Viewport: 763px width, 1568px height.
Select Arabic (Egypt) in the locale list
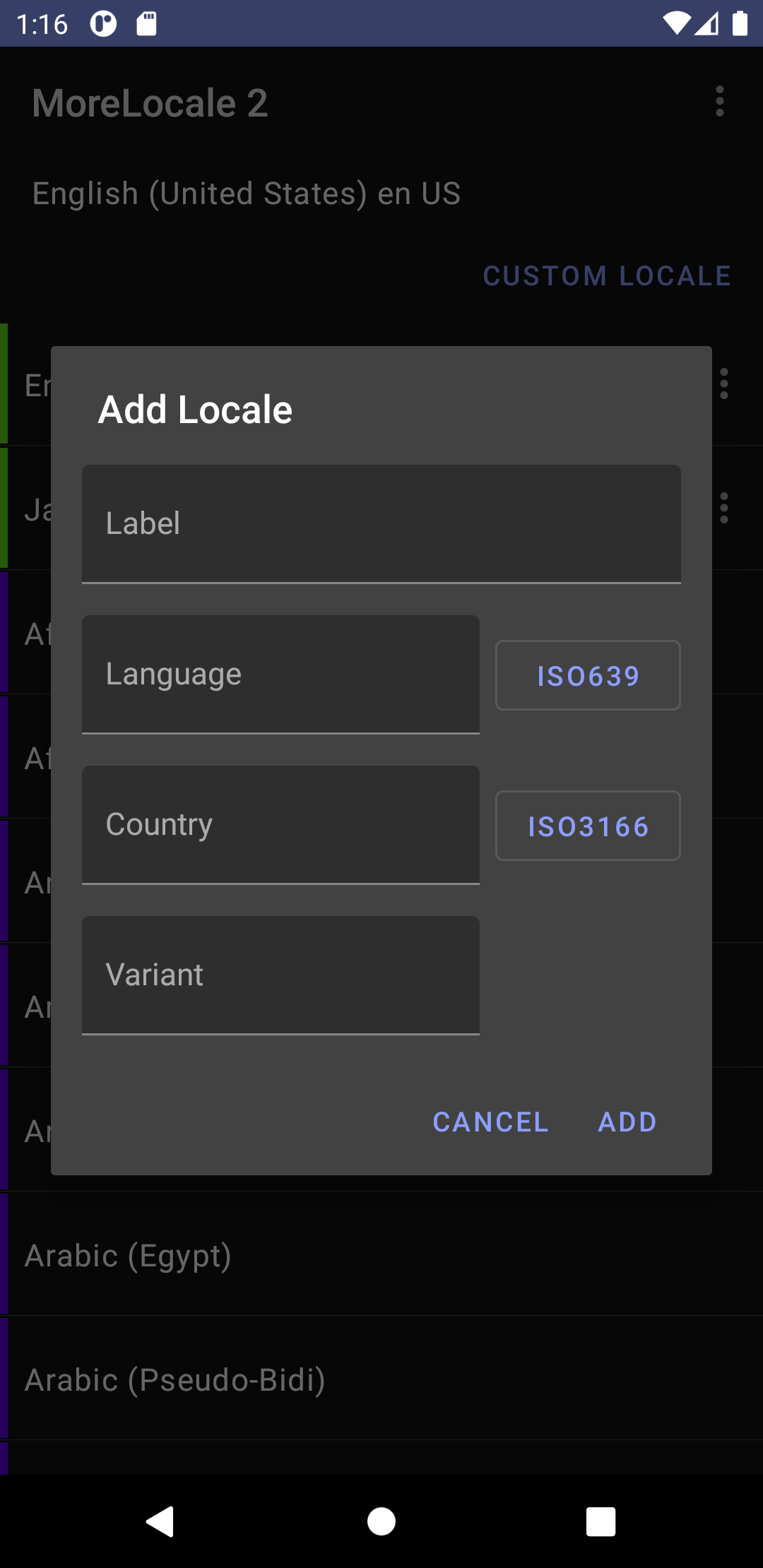(381, 1255)
